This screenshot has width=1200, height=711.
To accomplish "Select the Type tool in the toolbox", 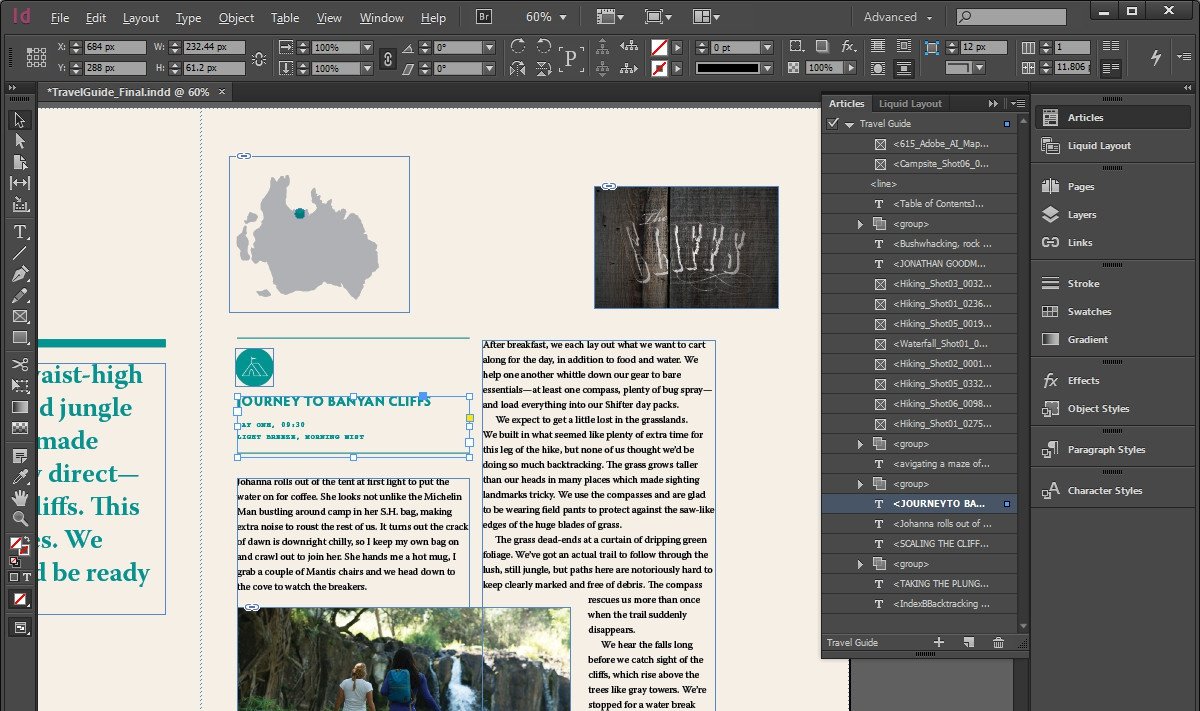I will click(20, 232).
